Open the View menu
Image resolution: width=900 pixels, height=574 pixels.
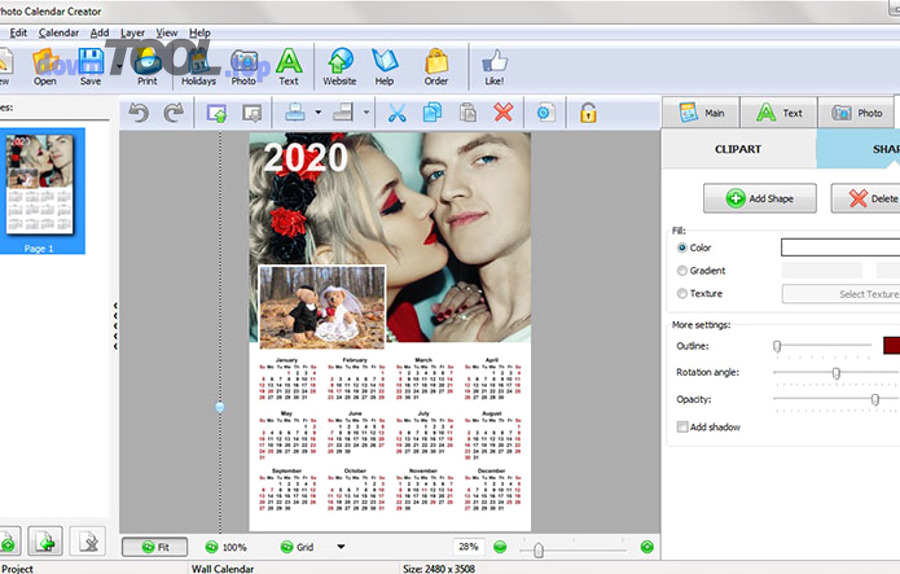coord(167,33)
